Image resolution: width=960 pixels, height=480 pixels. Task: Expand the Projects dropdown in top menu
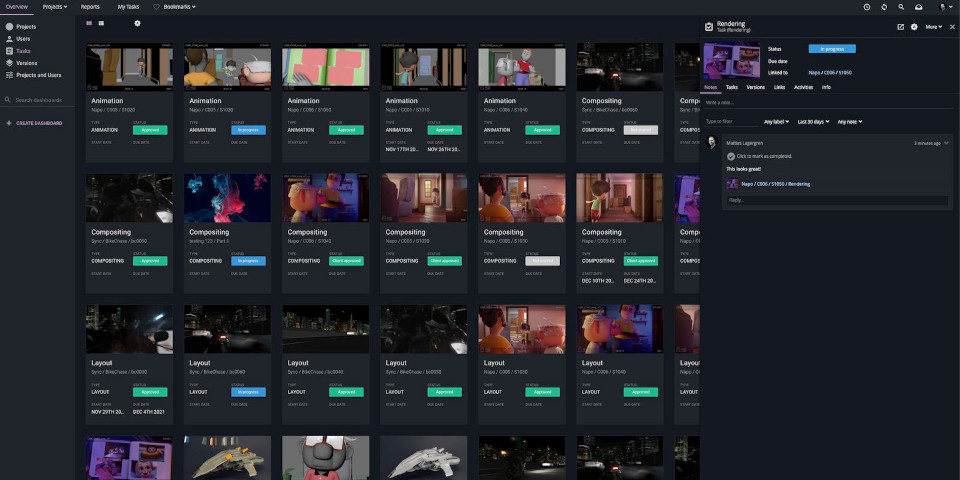point(55,7)
